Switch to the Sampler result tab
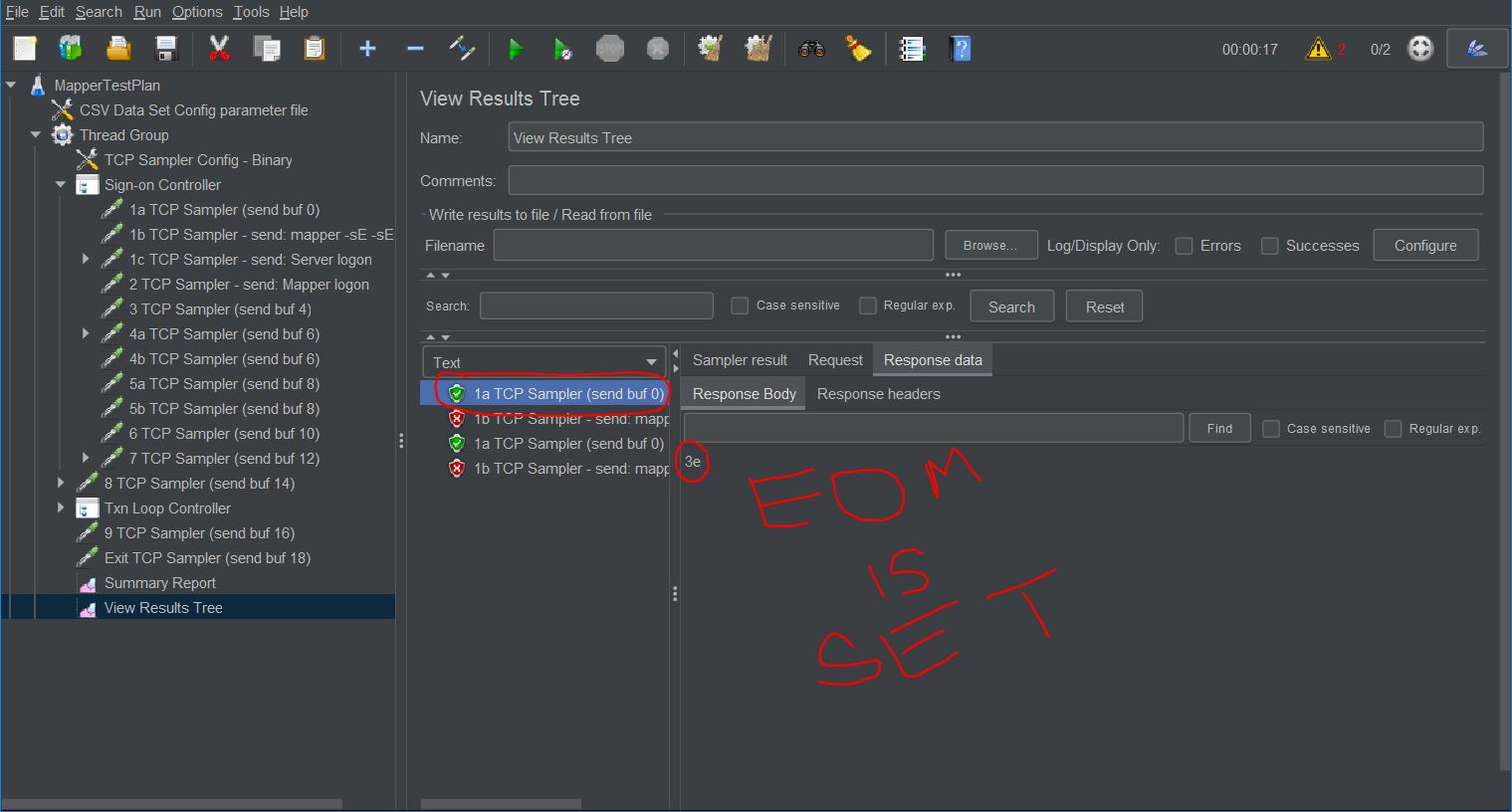The height and width of the screenshot is (812, 1512). click(740, 359)
